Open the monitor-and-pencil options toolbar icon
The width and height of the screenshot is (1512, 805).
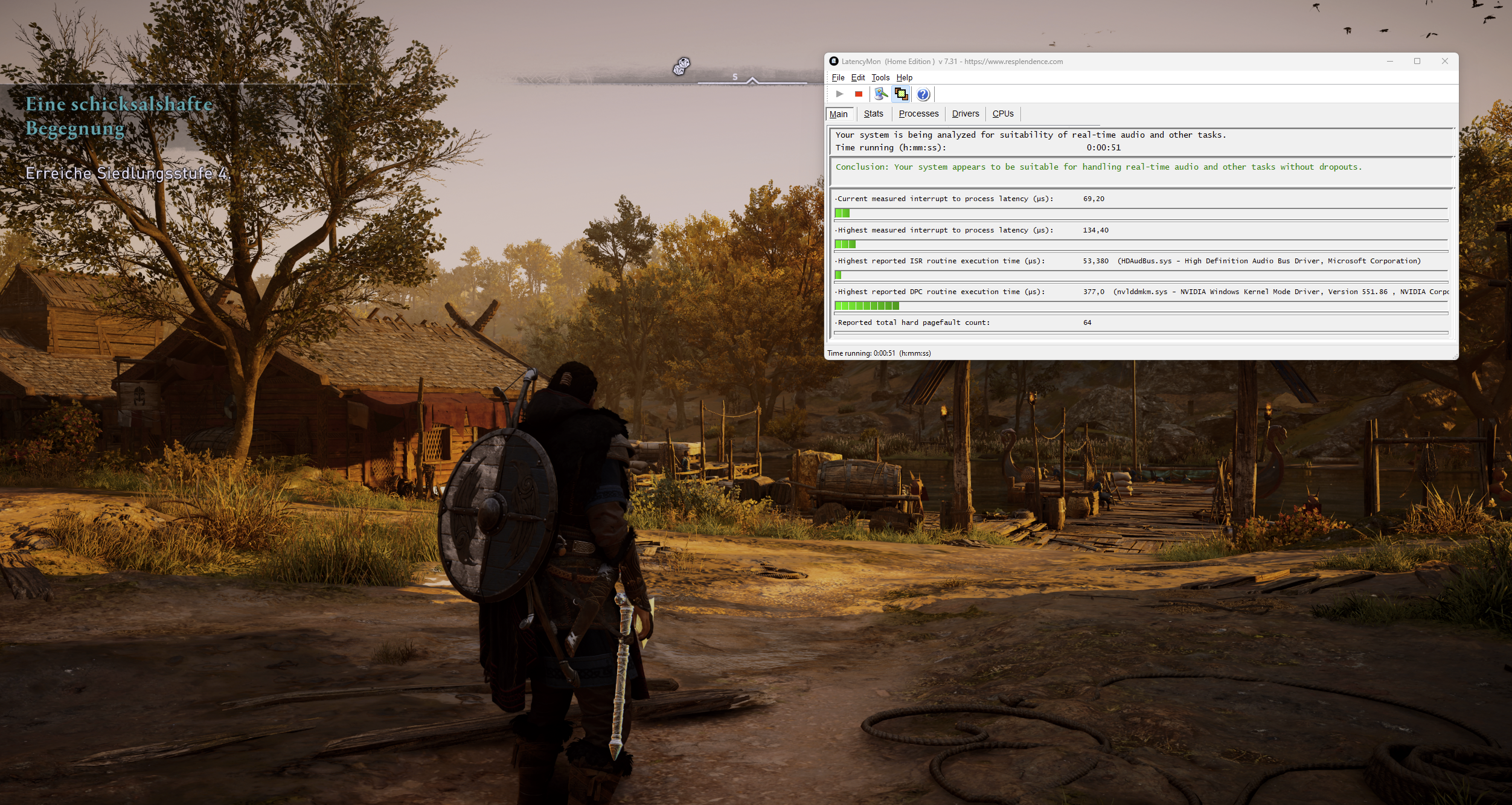click(881, 94)
